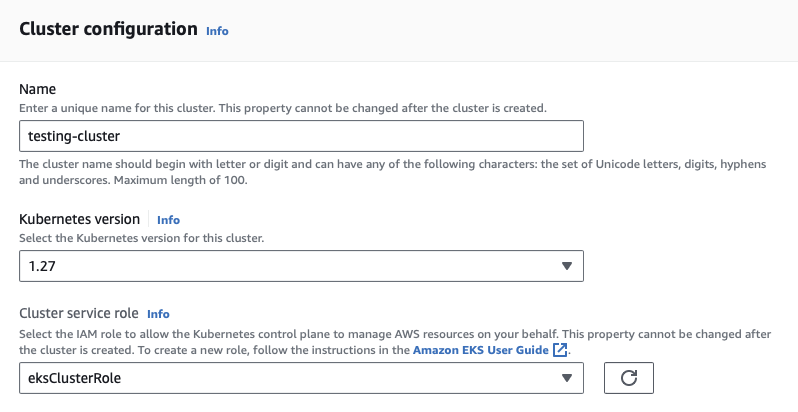Click the 'cluster name should begin' help text
This screenshot has height=412, width=798.
[390, 164]
